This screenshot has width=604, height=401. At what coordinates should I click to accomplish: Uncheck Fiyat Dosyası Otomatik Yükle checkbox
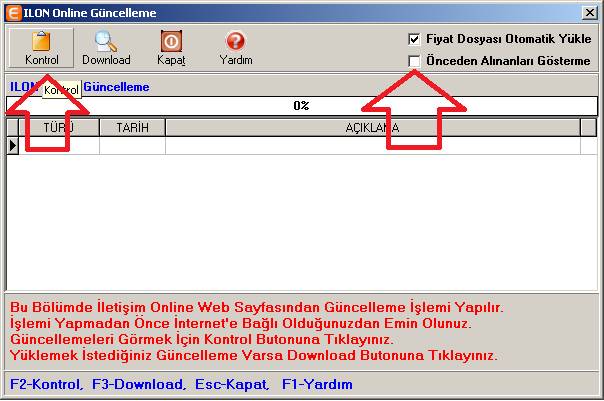click(x=414, y=39)
